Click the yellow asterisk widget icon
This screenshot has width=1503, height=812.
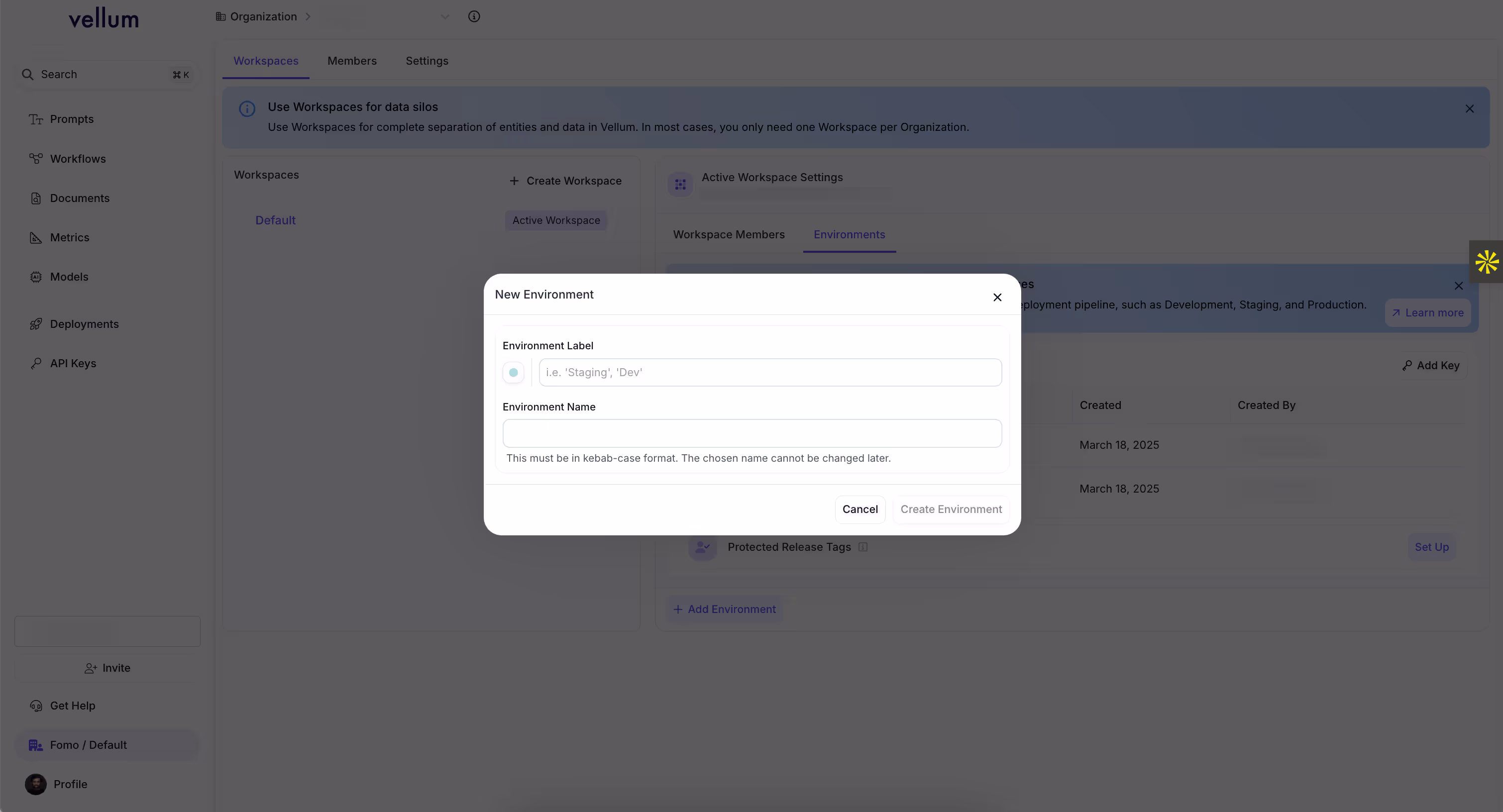(x=1486, y=262)
